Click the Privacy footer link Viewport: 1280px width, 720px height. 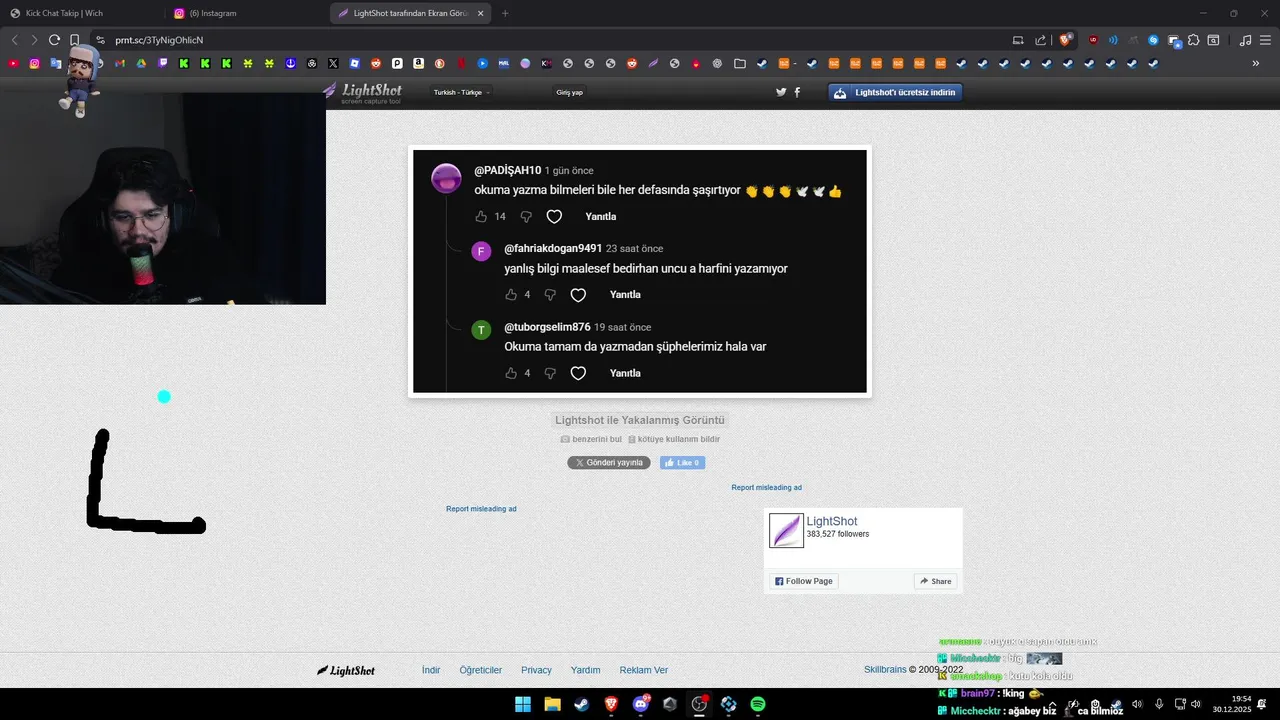point(536,670)
